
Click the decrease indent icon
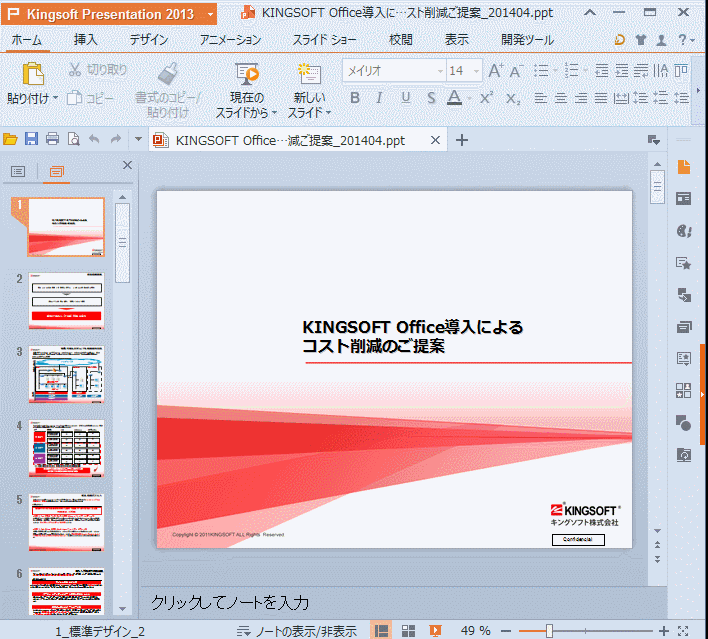coord(601,71)
